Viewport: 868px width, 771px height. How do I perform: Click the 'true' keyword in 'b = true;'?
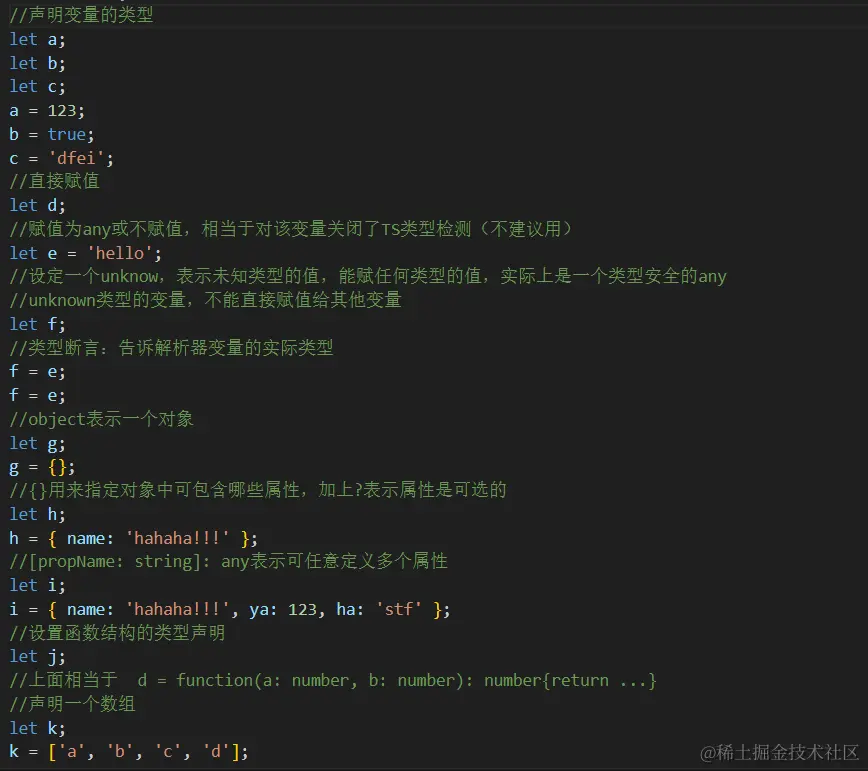coord(66,134)
